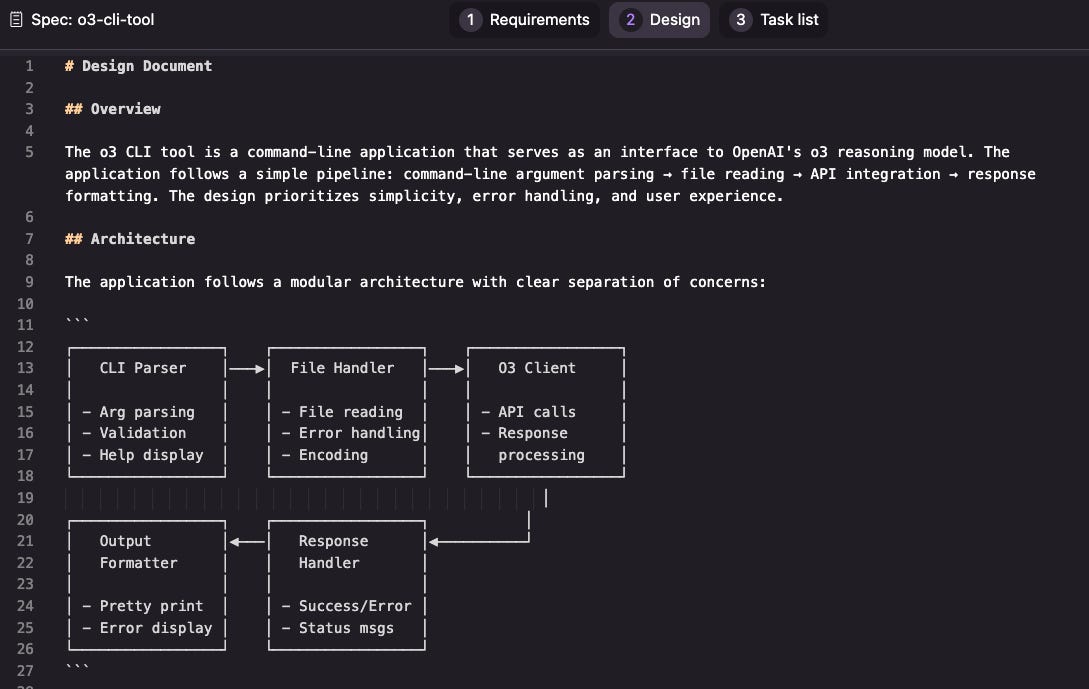Screen dimensions: 1089x689
Task: Click '- Arg parsing' diagram entry
Action: click(138, 412)
